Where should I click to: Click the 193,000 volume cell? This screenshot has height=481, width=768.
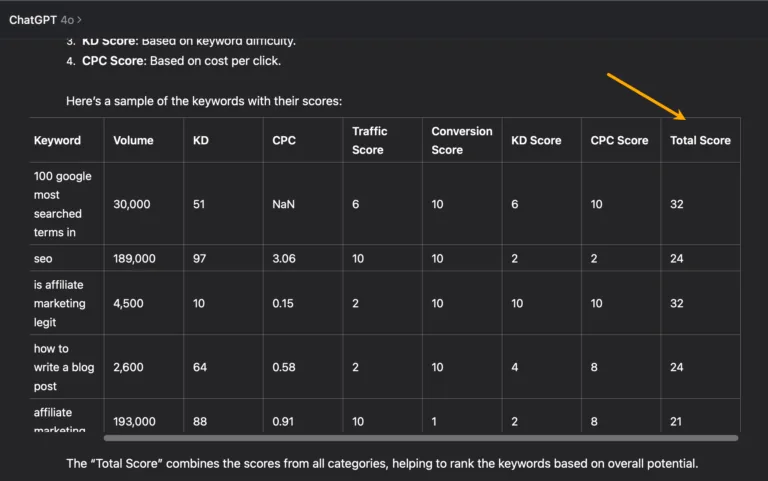pyautogui.click(x=134, y=421)
